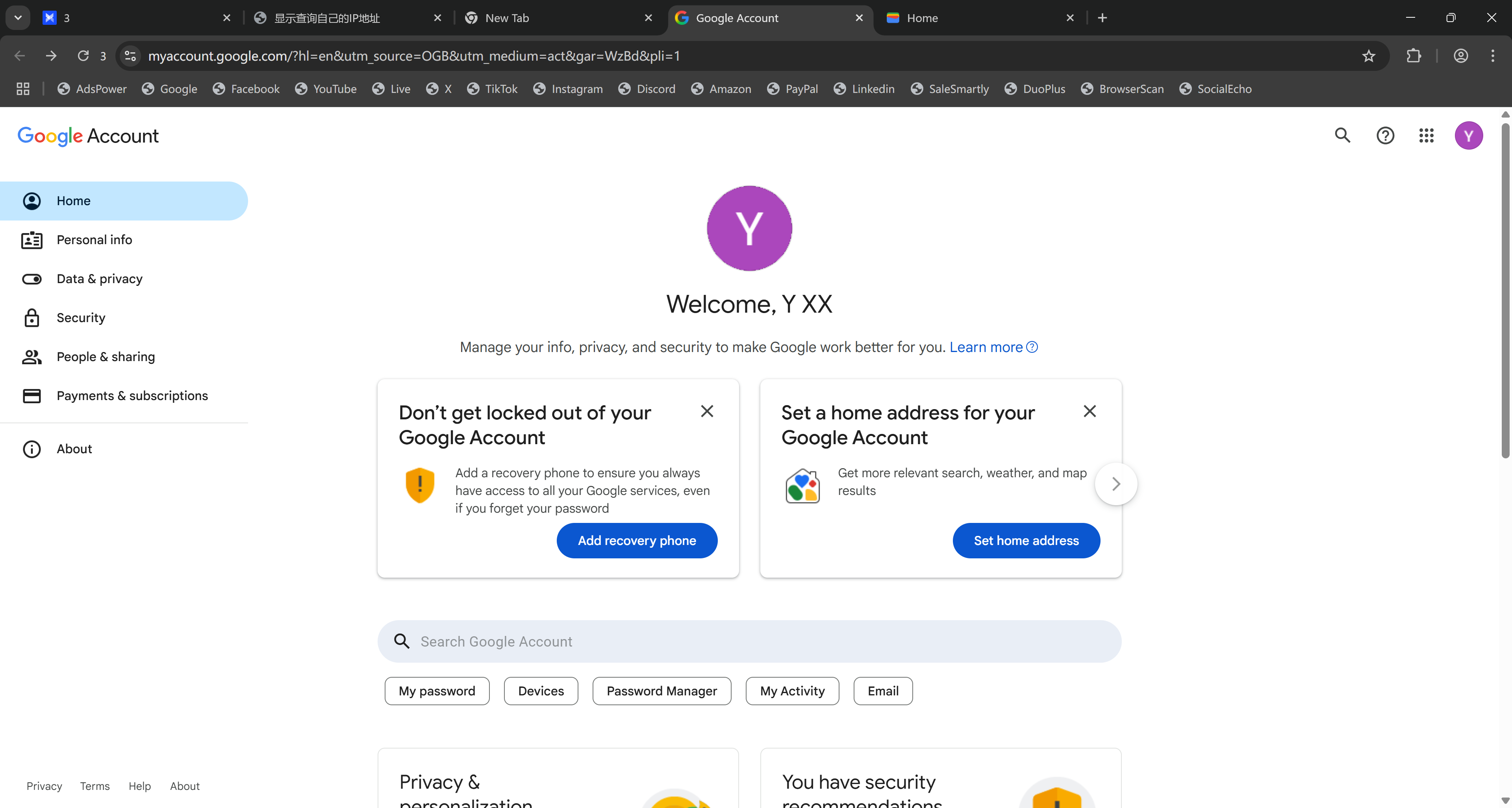
Task: Click the Learn more link
Action: point(993,347)
